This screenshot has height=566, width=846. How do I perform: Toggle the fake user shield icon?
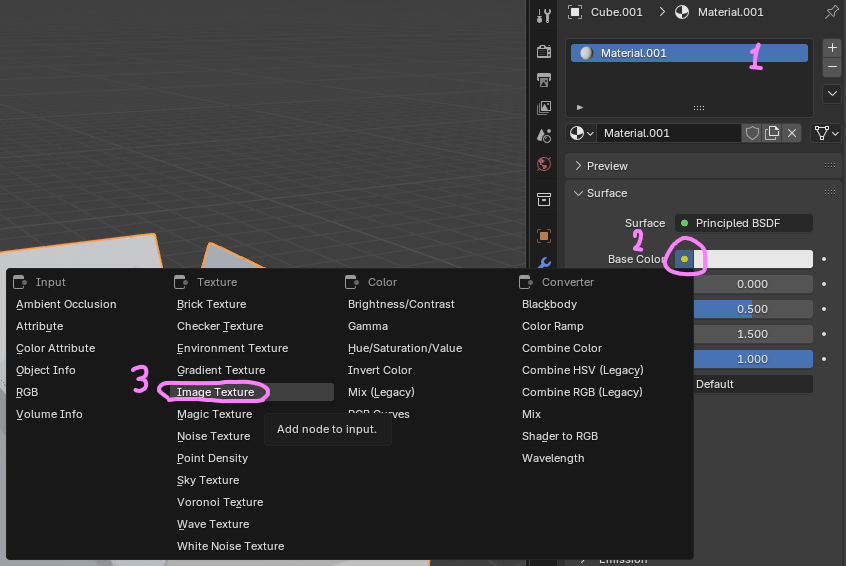(x=752, y=133)
